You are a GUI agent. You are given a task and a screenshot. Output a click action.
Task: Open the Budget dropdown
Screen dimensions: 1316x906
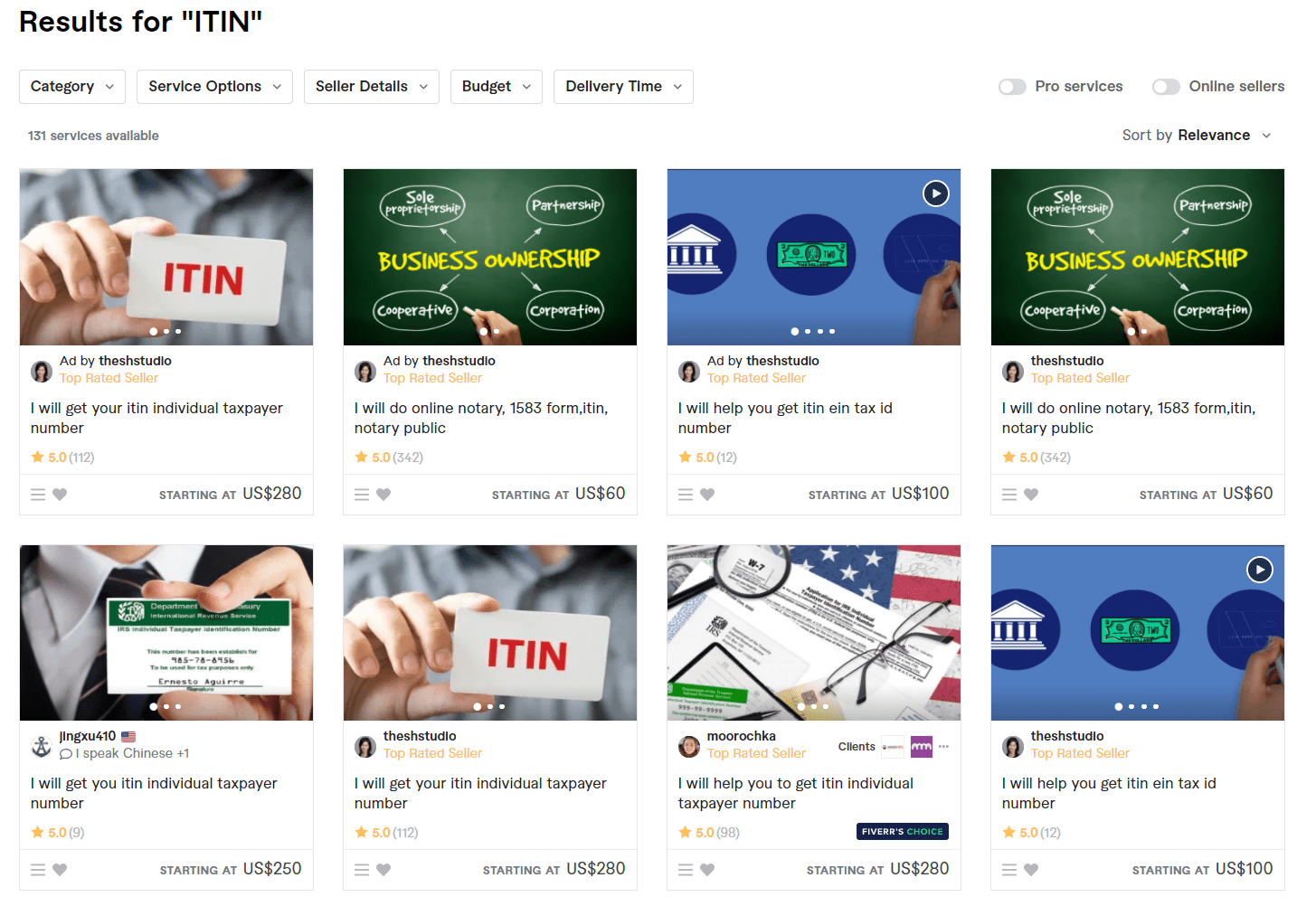(x=497, y=87)
